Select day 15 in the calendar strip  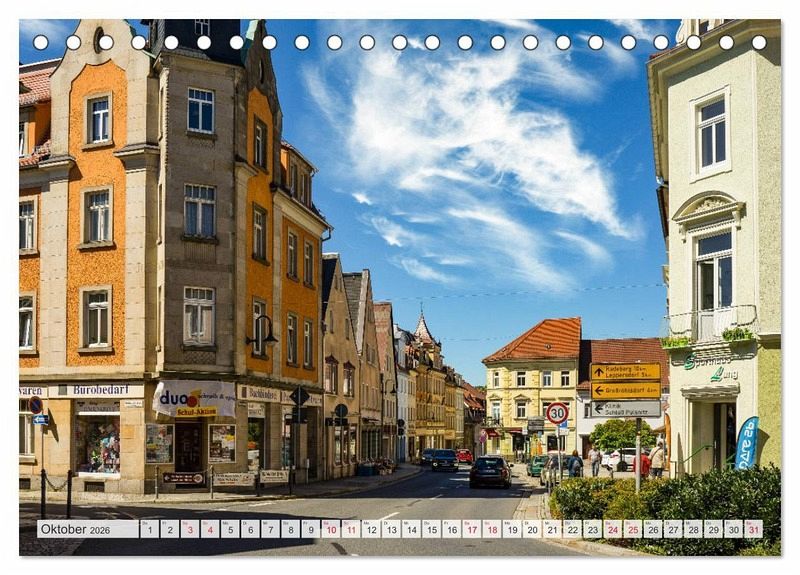click(431, 529)
